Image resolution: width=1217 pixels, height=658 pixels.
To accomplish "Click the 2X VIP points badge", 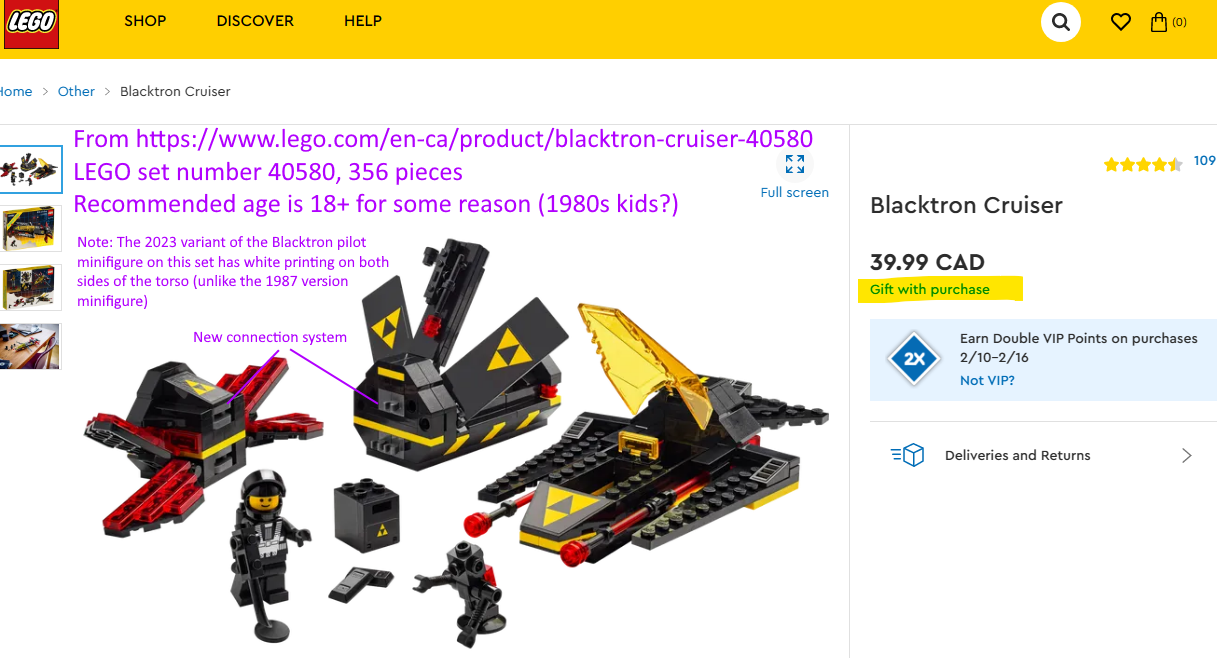I will click(x=914, y=359).
